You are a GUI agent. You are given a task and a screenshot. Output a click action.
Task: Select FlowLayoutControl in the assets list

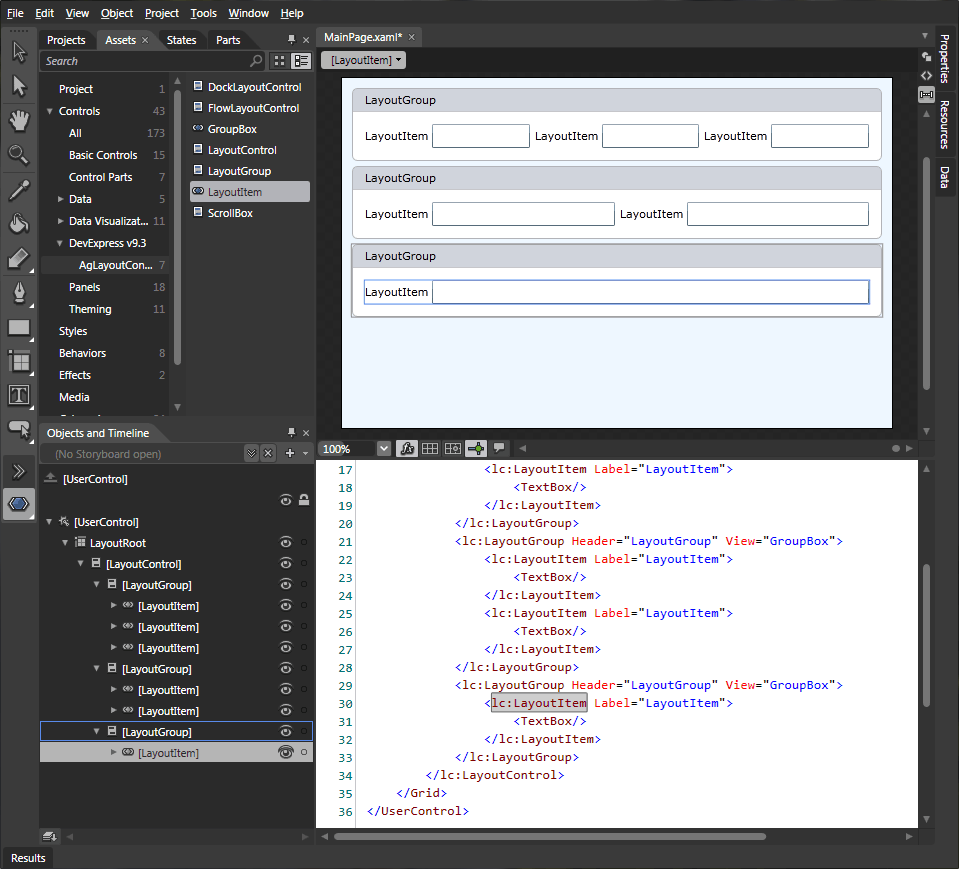252,108
